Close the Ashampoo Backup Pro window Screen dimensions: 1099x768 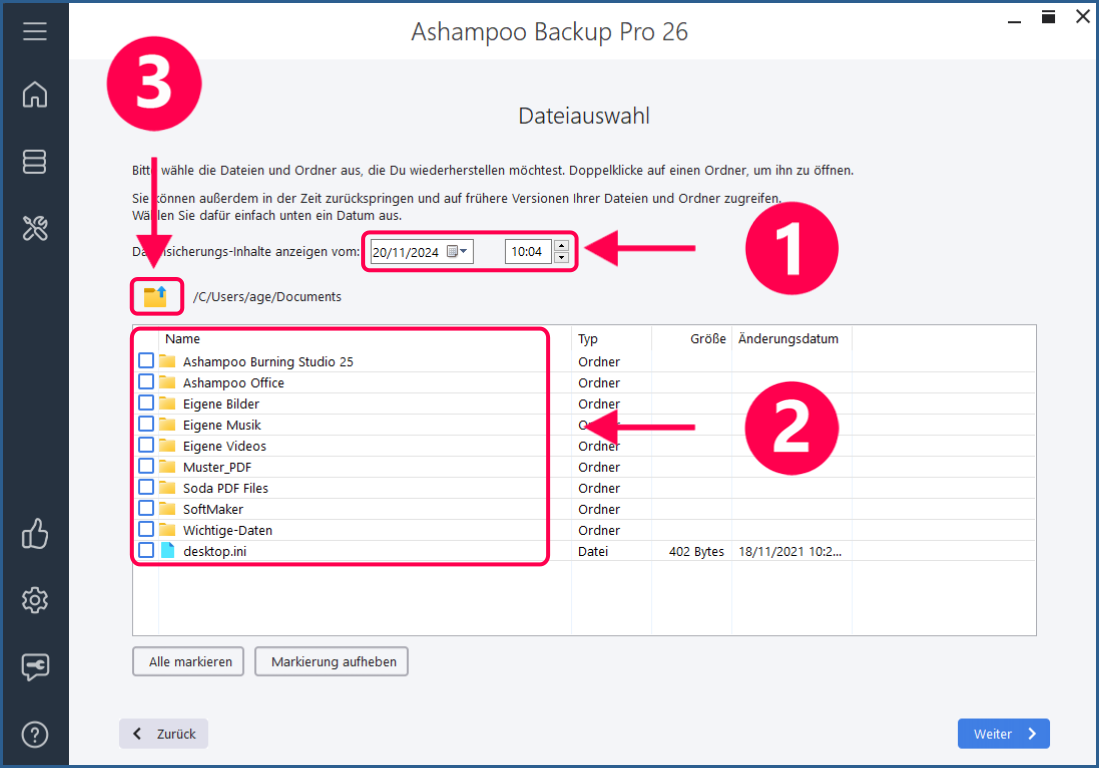1083,17
